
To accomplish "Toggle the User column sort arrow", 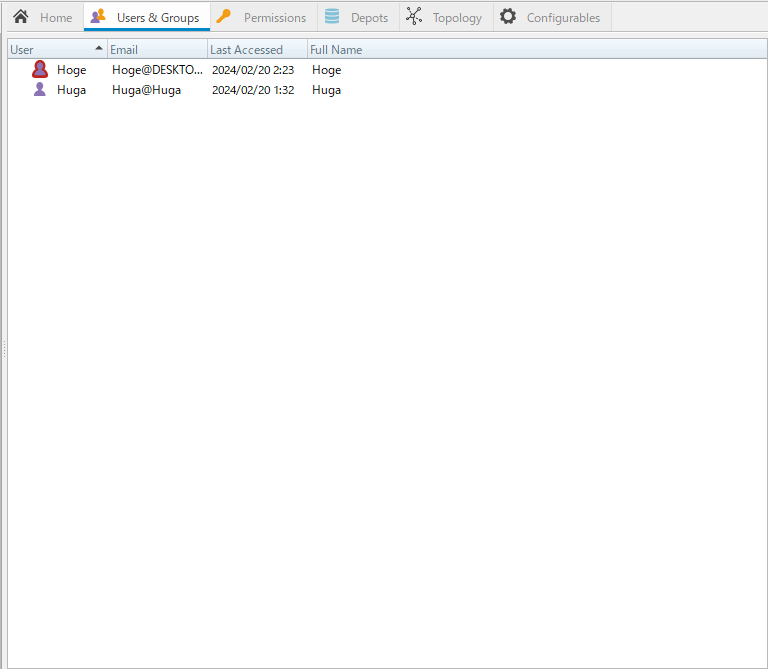I will [99, 48].
